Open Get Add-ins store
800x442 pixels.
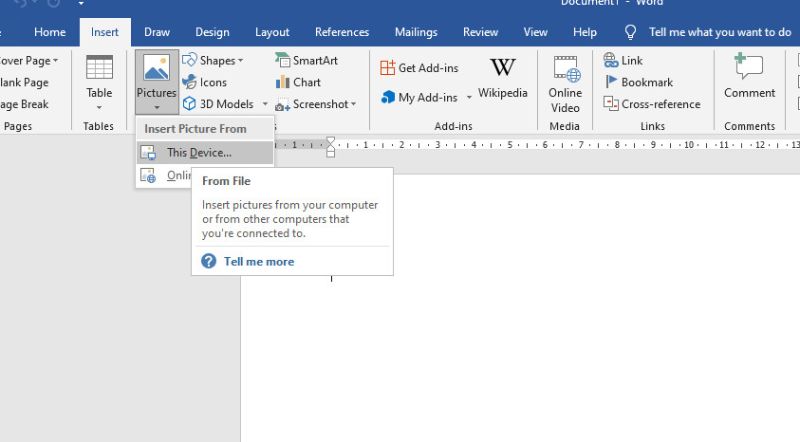pos(419,68)
